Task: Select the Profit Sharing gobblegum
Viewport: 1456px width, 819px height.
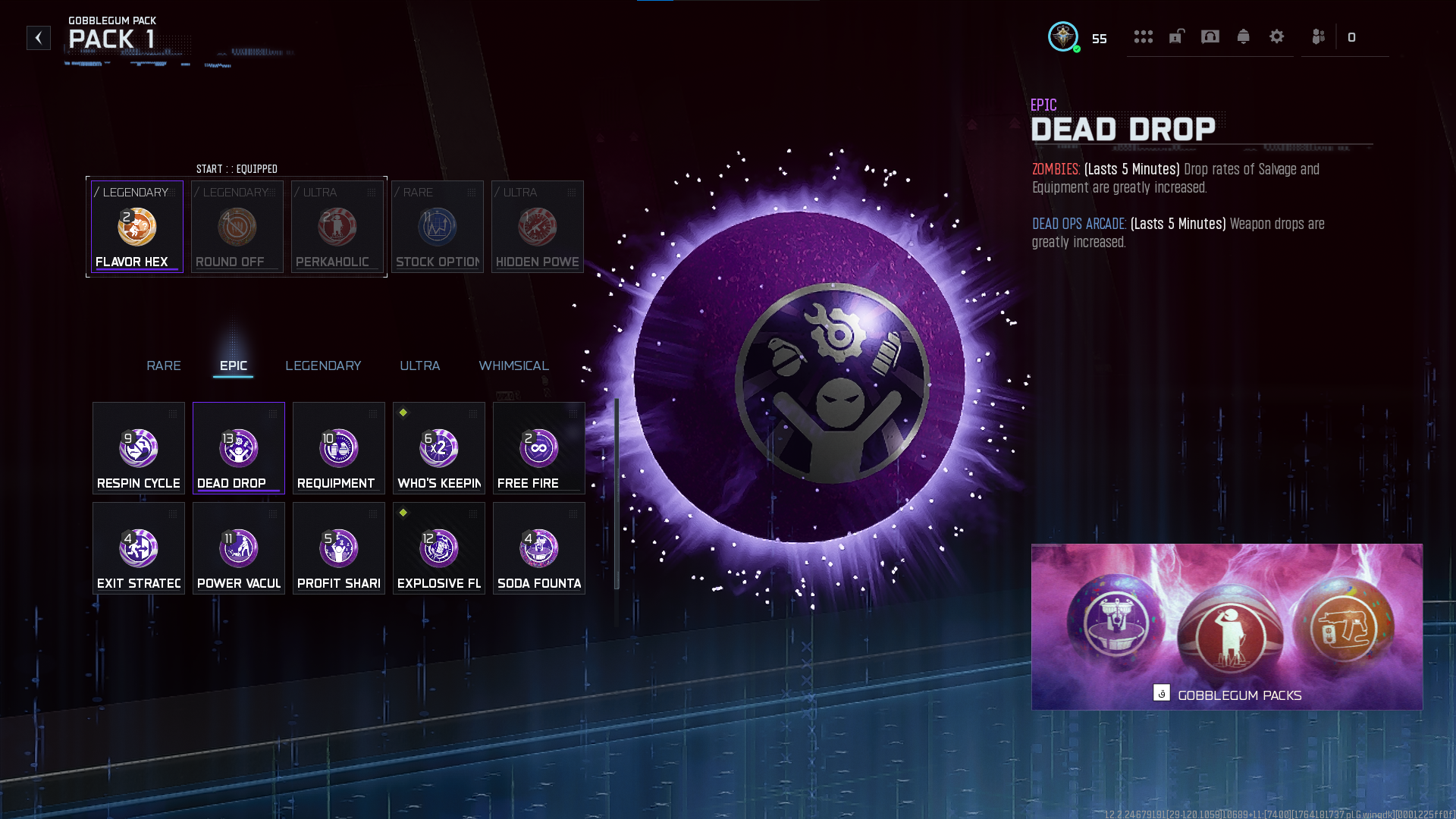Action: pos(338,548)
